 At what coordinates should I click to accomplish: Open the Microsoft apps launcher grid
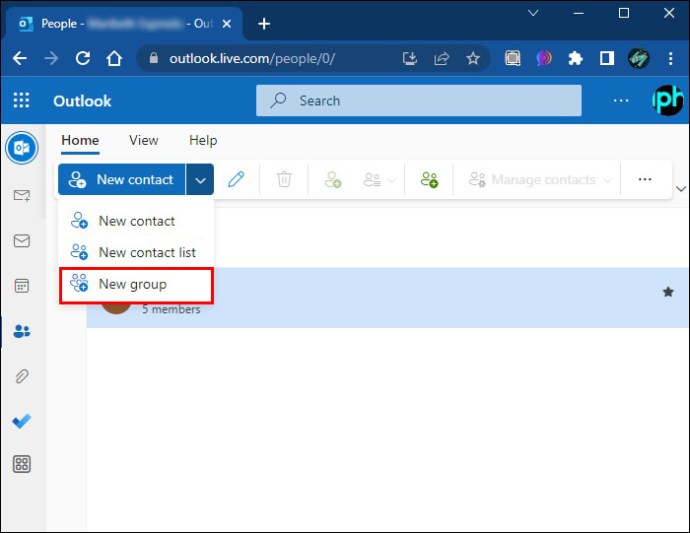tap(21, 100)
